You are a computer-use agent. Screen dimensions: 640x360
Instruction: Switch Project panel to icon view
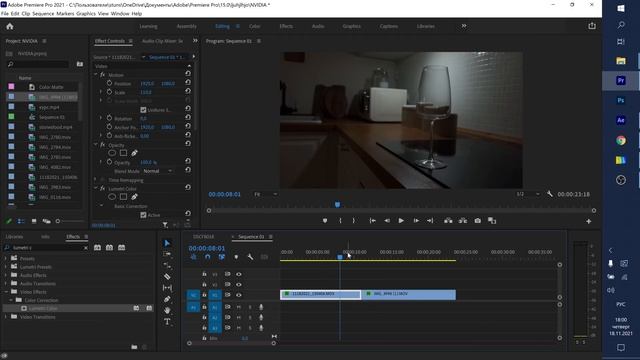[34, 221]
